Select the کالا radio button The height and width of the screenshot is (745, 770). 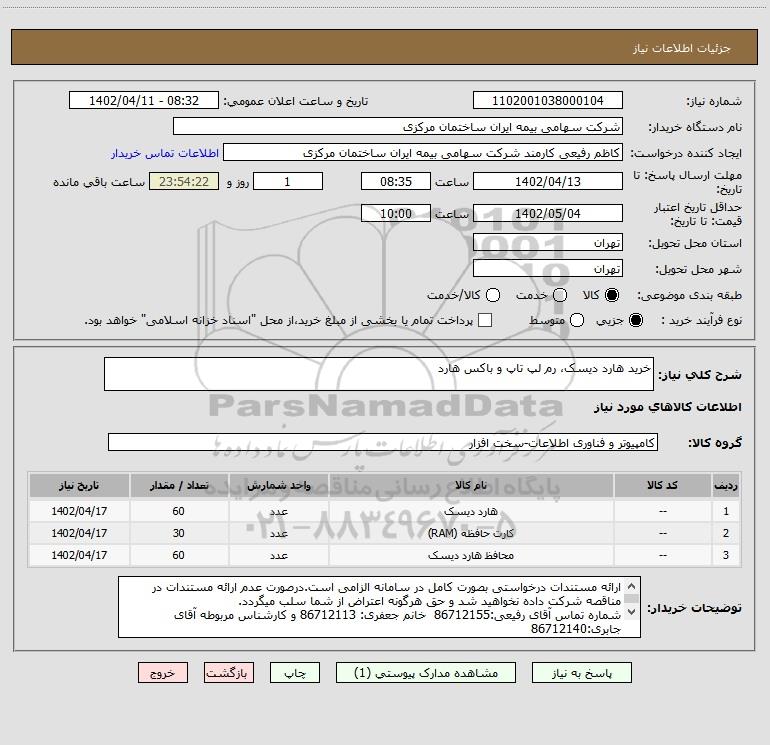pyautogui.click(x=612, y=295)
